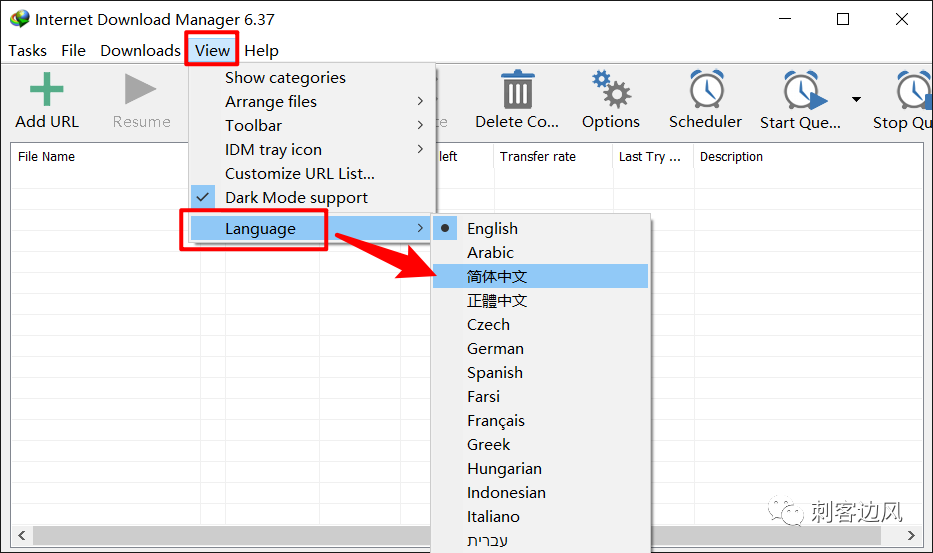Image resolution: width=933 pixels, height=553 pixels.
Task: Expand the Start Queue dropdown arrow
Action: coord(856,99)
